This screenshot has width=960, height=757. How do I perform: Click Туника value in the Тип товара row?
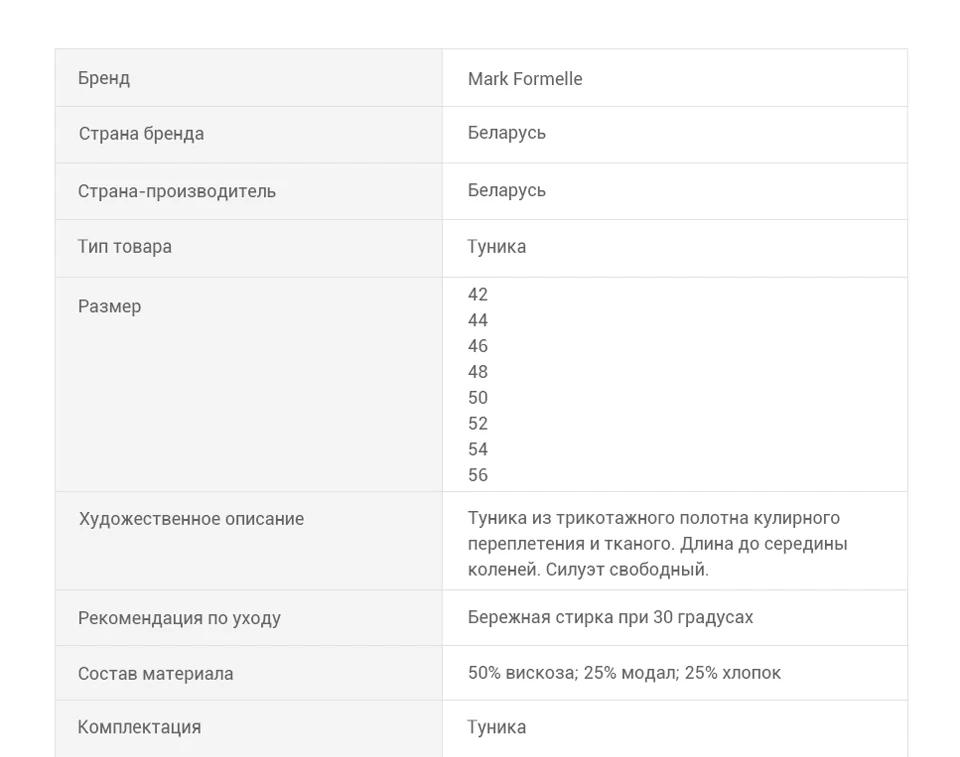(x=497, y=247)
